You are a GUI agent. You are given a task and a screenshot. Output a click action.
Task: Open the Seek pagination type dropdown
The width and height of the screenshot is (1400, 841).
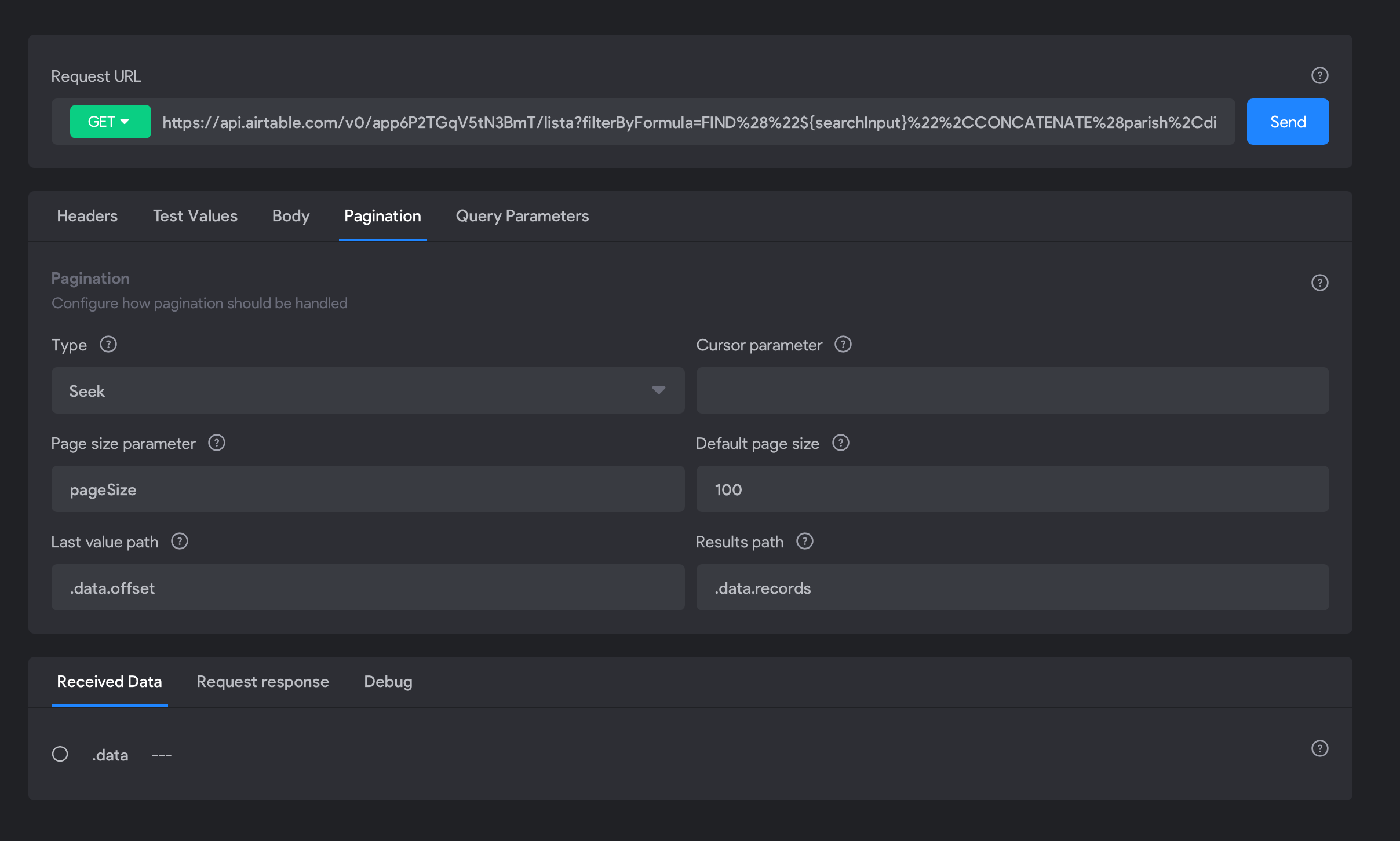click(368, 390)
